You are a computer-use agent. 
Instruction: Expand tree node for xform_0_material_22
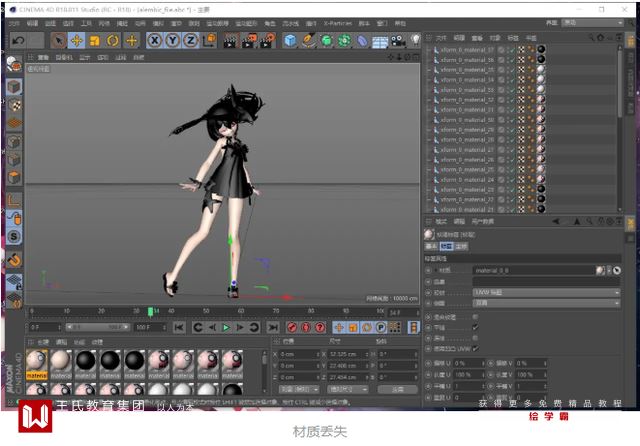coord(429,200)
